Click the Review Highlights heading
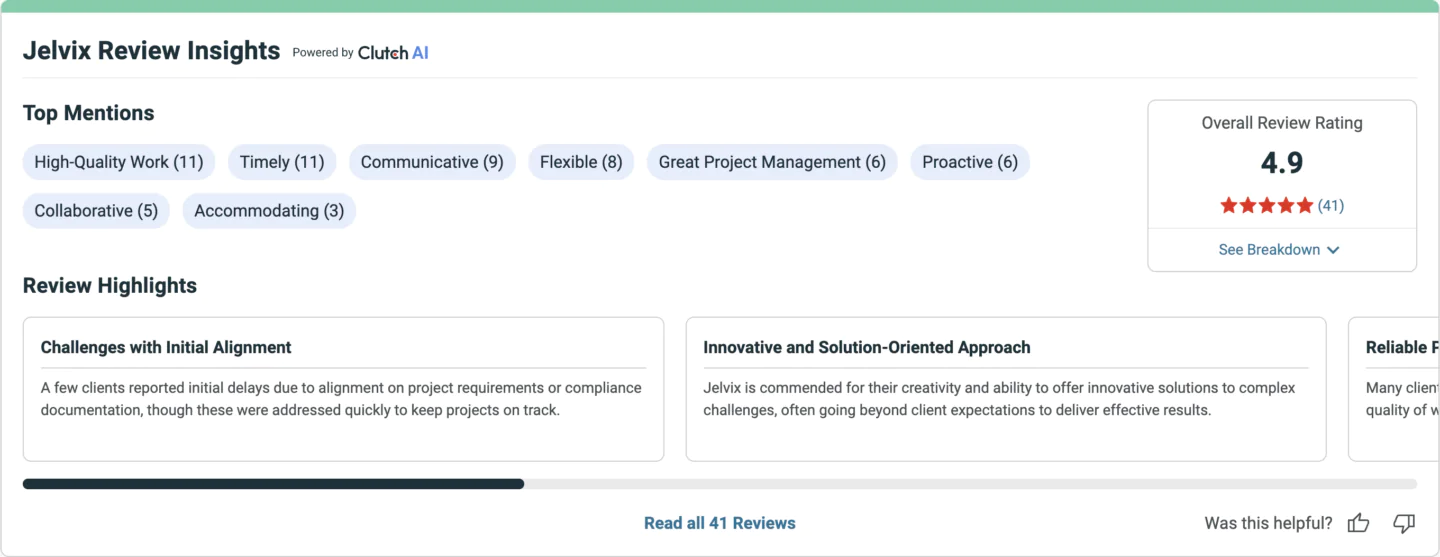Screen dimensions: 1440x557 [110, 286]
